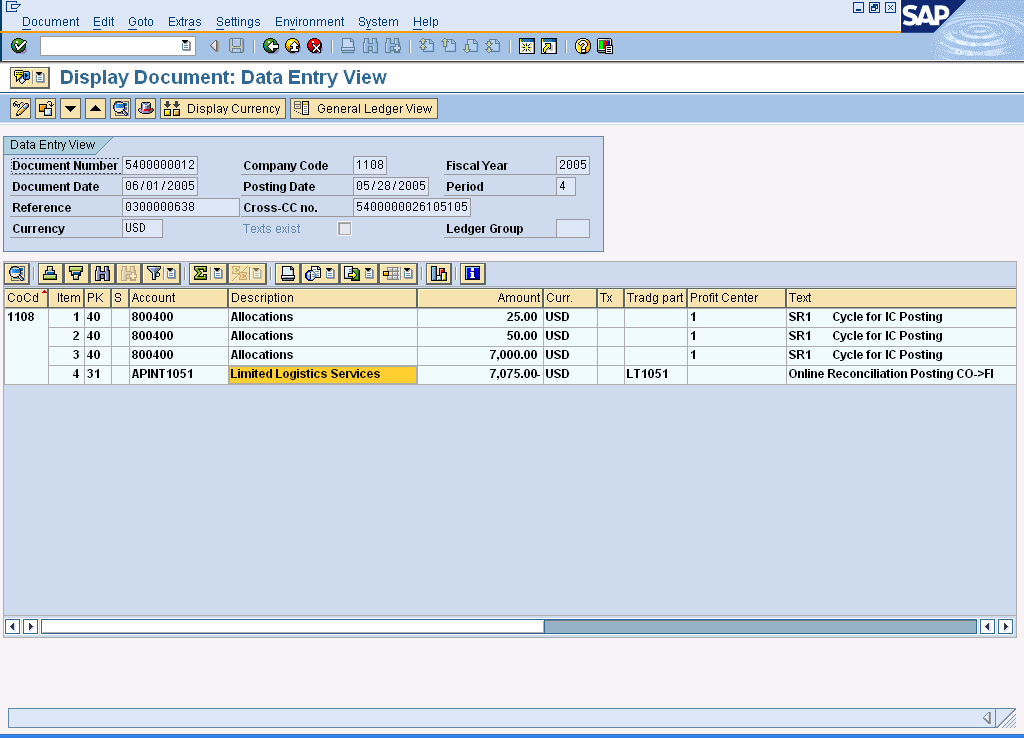Open the System menu
This screenshot has height=738, width=1024.
(x=377, y=22)
